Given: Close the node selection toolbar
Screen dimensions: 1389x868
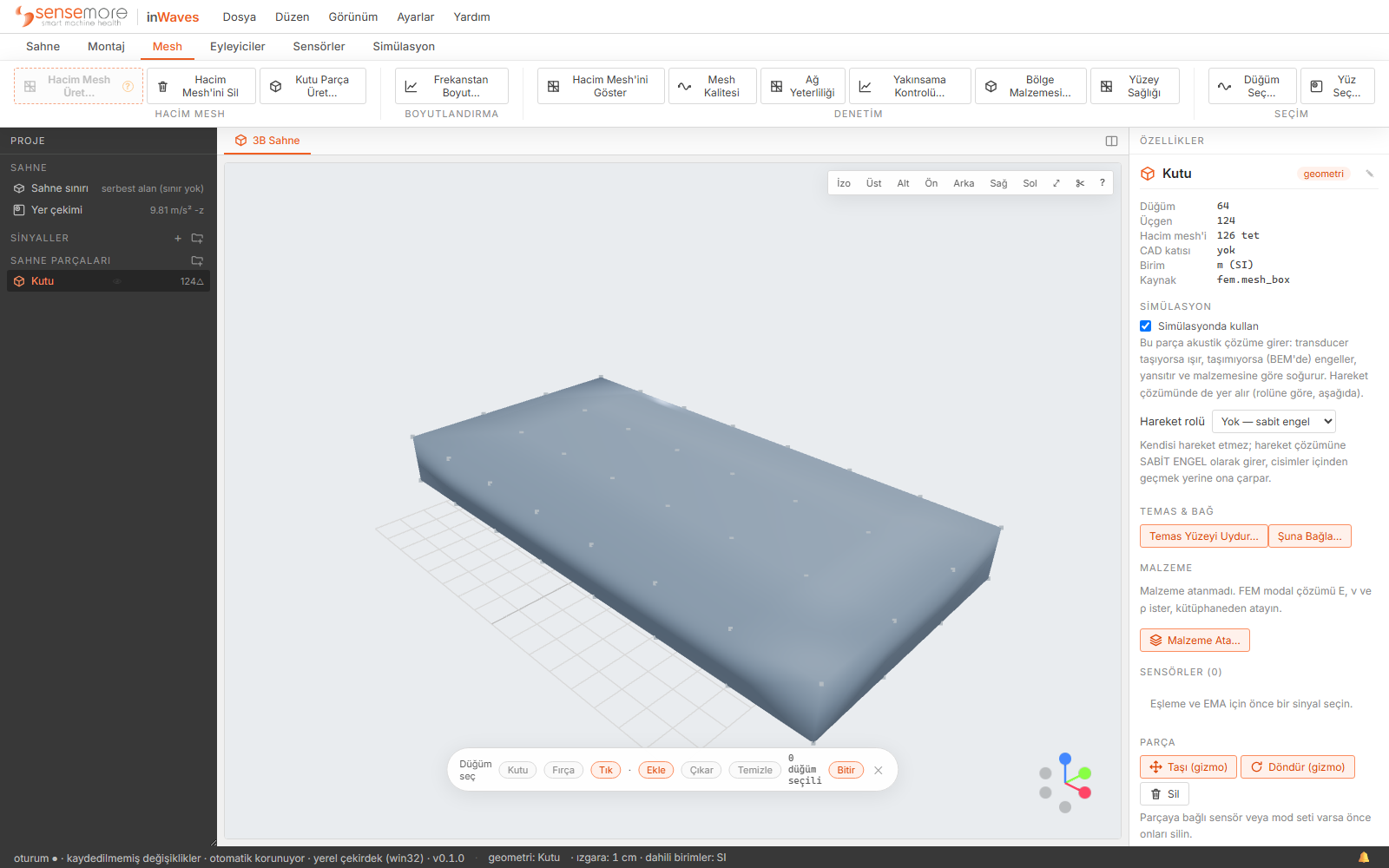Looking at the screenshot, I should (x=879, y=770).
